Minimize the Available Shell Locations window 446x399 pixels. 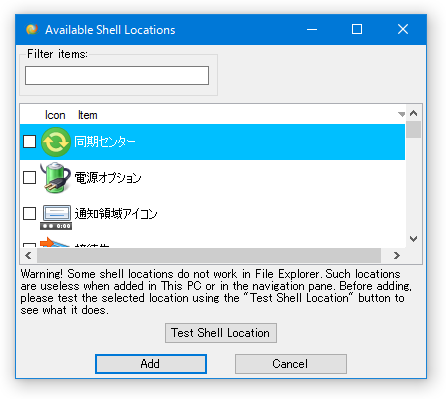point(312,29)
